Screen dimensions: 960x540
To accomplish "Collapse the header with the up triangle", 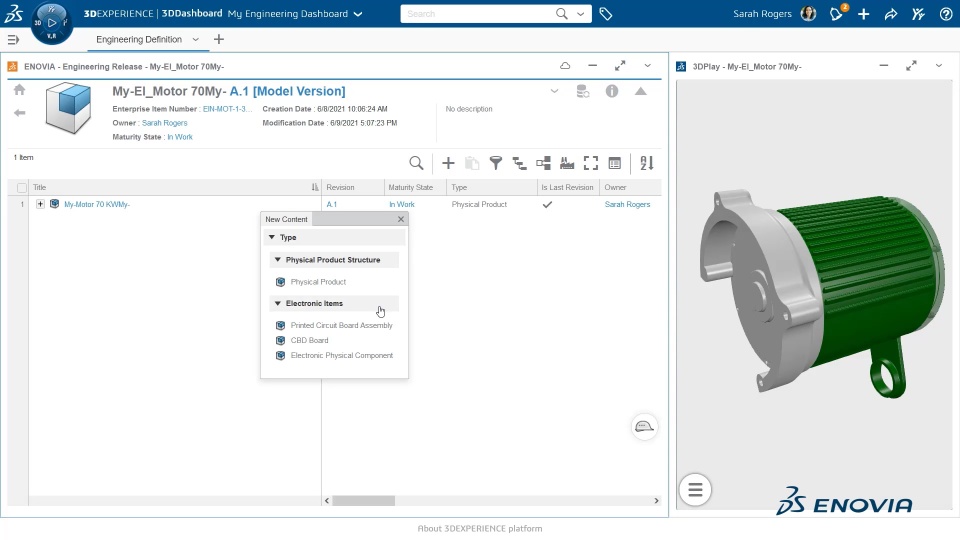I will pos(640,91).
